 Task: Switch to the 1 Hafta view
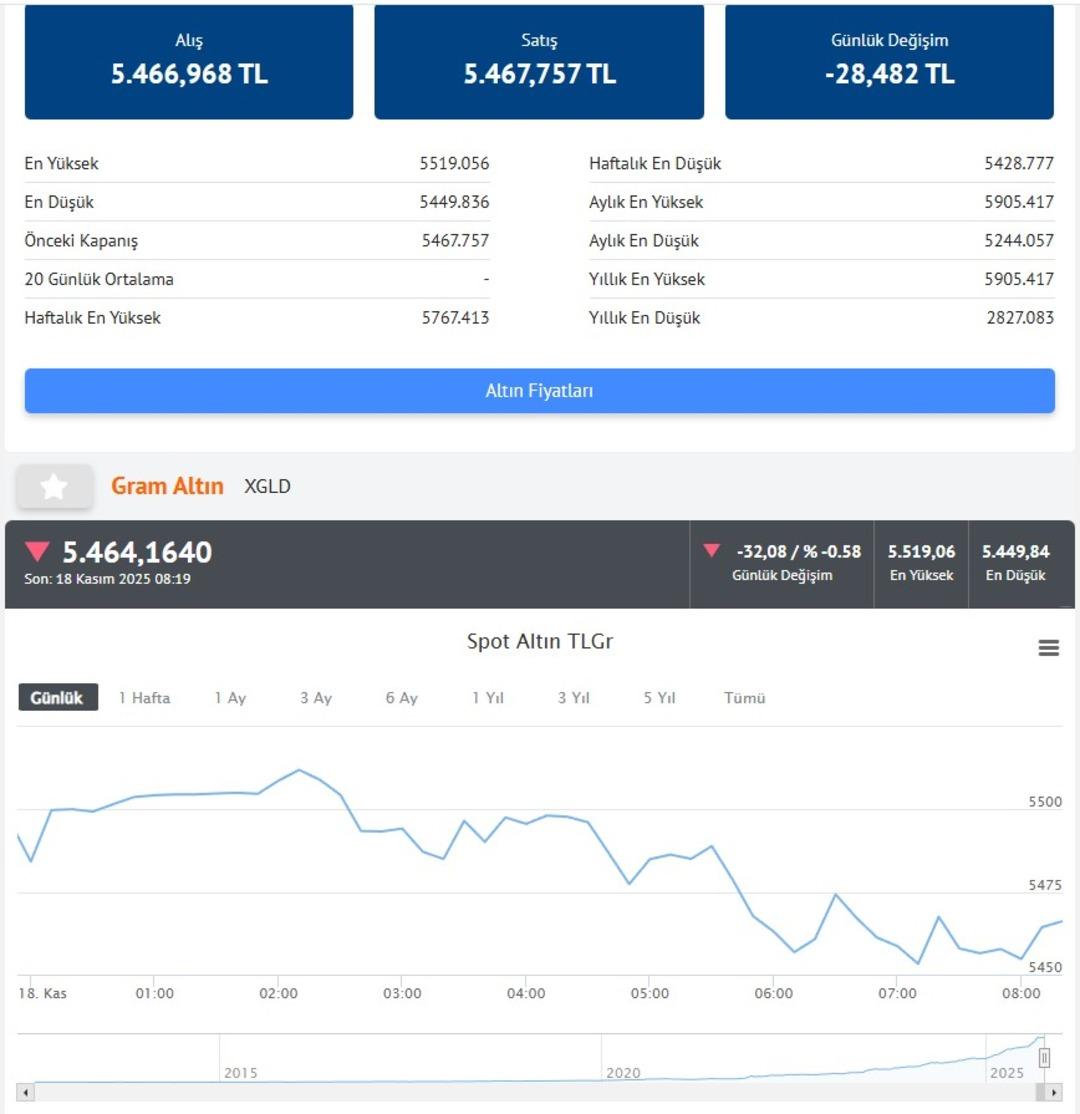(x=145, y=698)
